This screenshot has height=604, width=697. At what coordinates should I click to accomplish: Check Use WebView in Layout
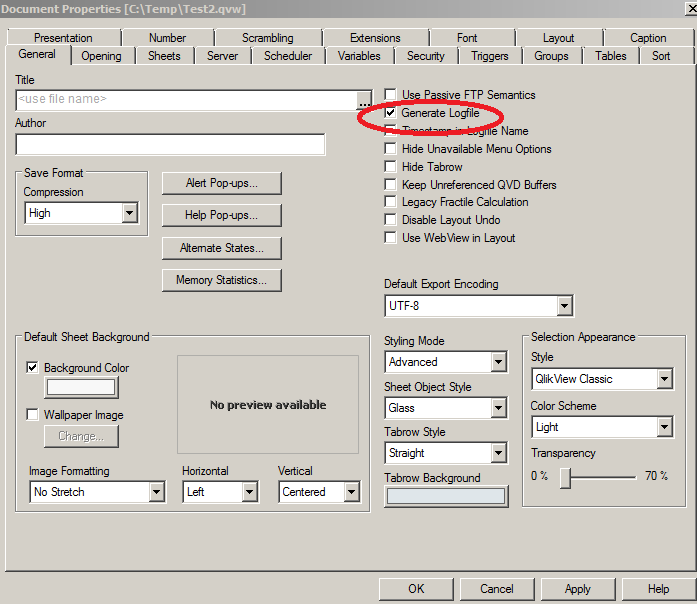[x=390, y=238]
